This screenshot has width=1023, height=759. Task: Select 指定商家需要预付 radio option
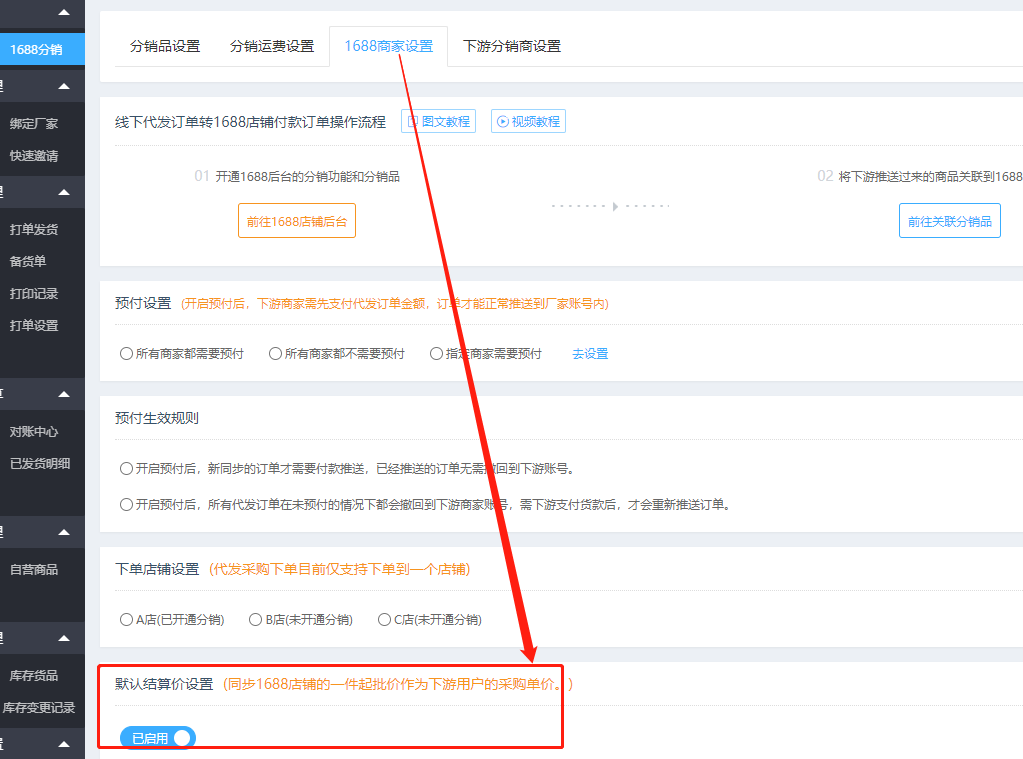[x=436, y=354]
